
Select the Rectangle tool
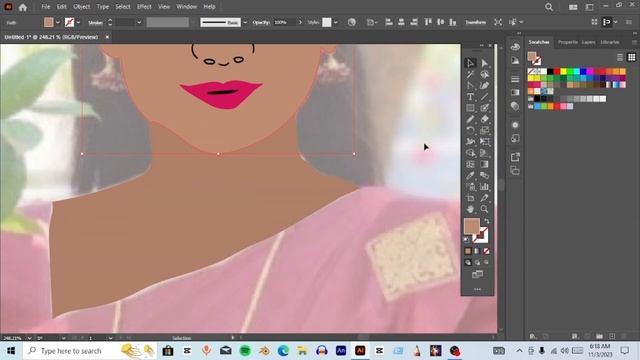[470, 108]
